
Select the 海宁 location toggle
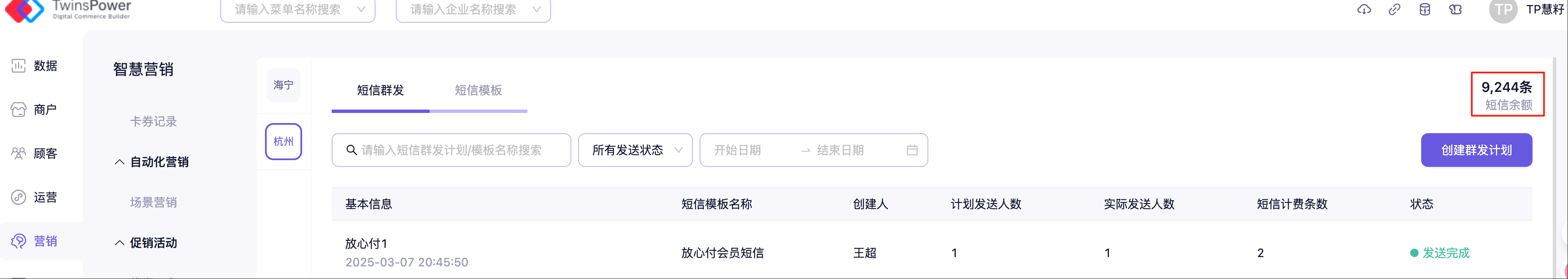pyautogui.click(x=283, y=85)
